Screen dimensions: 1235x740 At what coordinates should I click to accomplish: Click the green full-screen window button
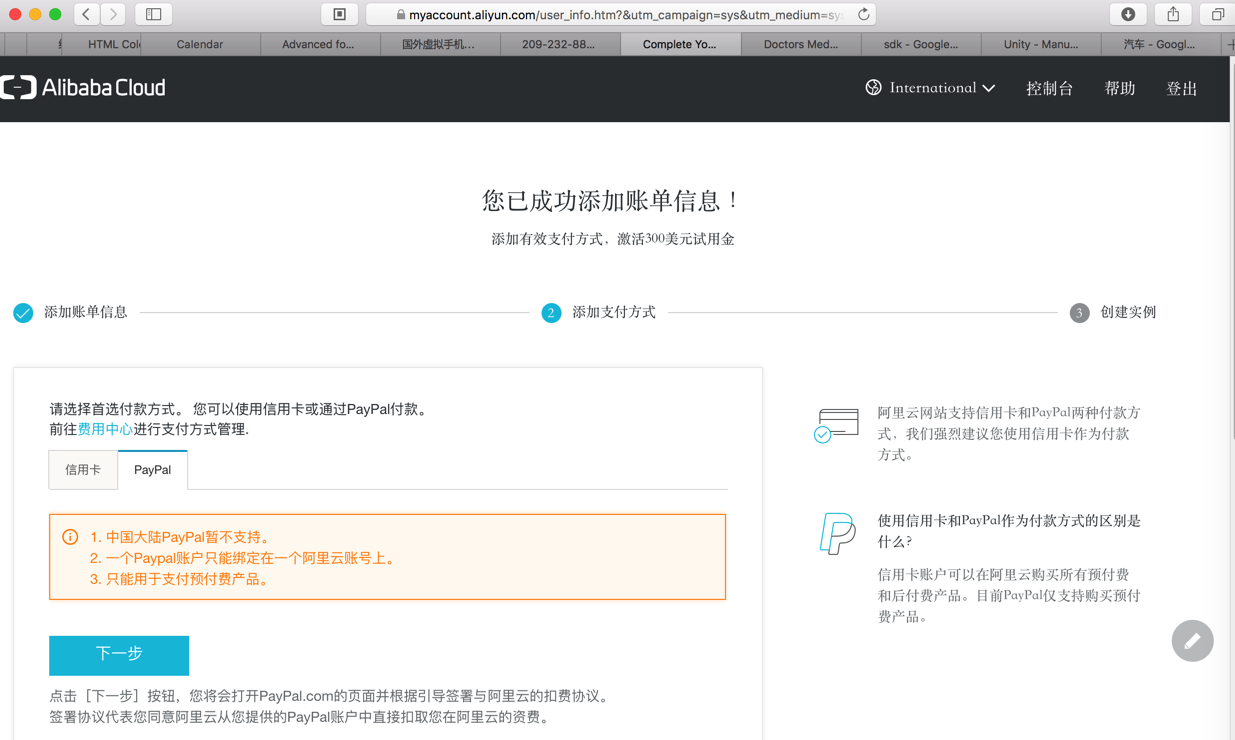55,14
